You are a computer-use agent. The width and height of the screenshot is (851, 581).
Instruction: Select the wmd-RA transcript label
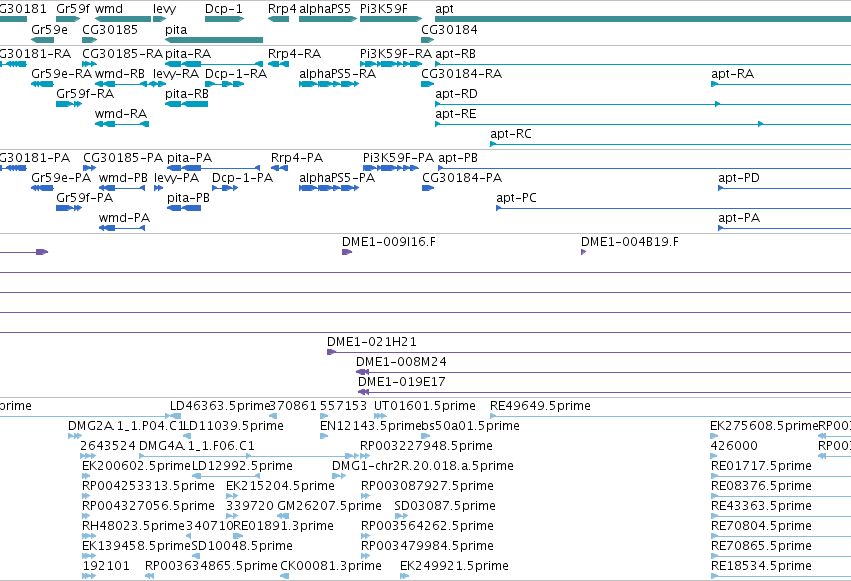121,113
